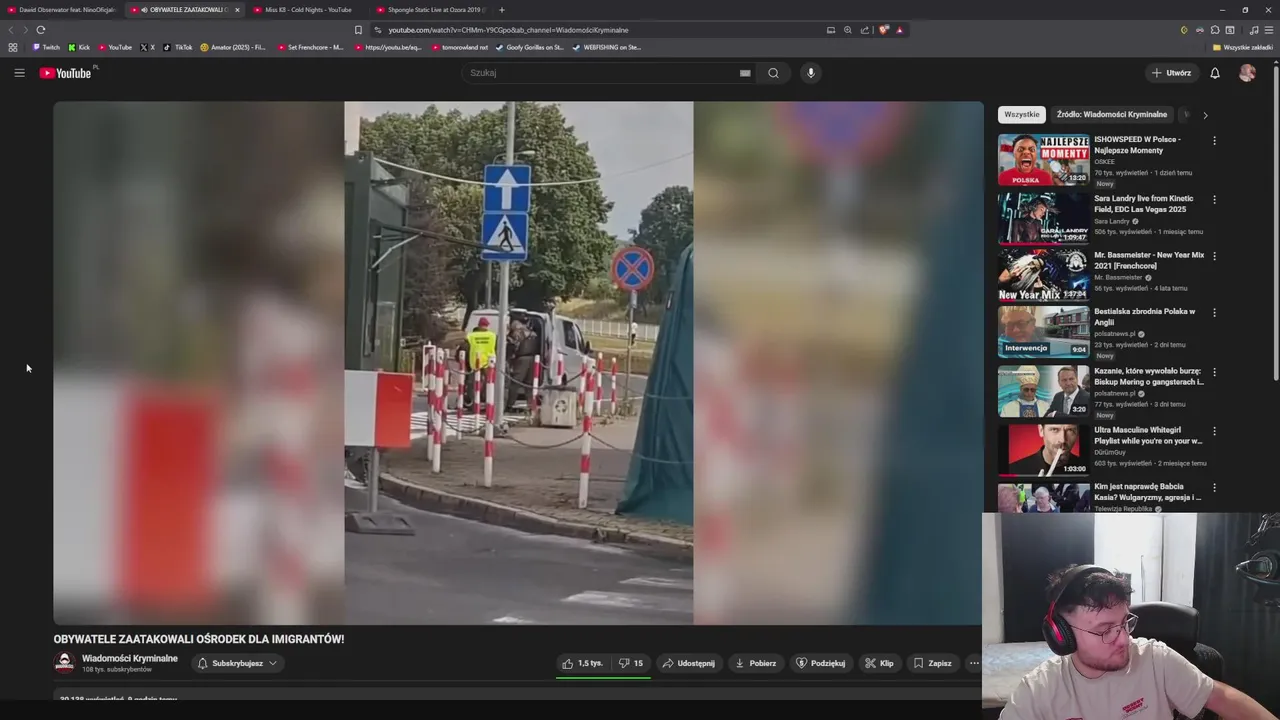Image resolution: width=1280 pixels, height=720 pixels.
Task: Open the YouTube guide hamburger menu
Action: click(19, 73)
